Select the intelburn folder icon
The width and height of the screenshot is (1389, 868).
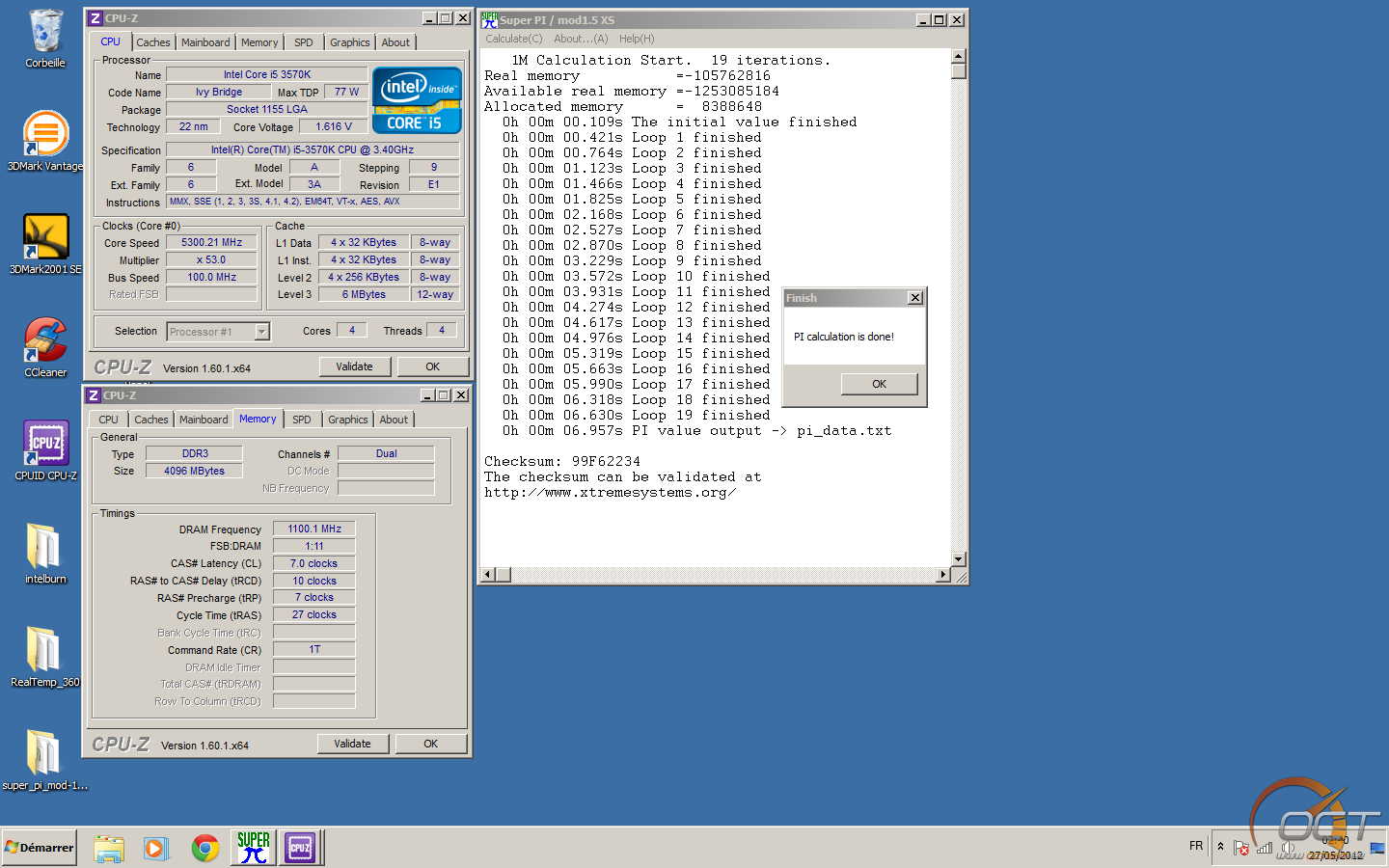(45, 554)
